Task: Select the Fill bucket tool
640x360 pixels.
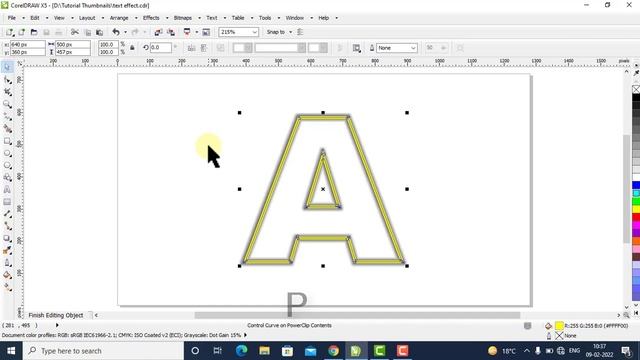Action: click(7, 275)
